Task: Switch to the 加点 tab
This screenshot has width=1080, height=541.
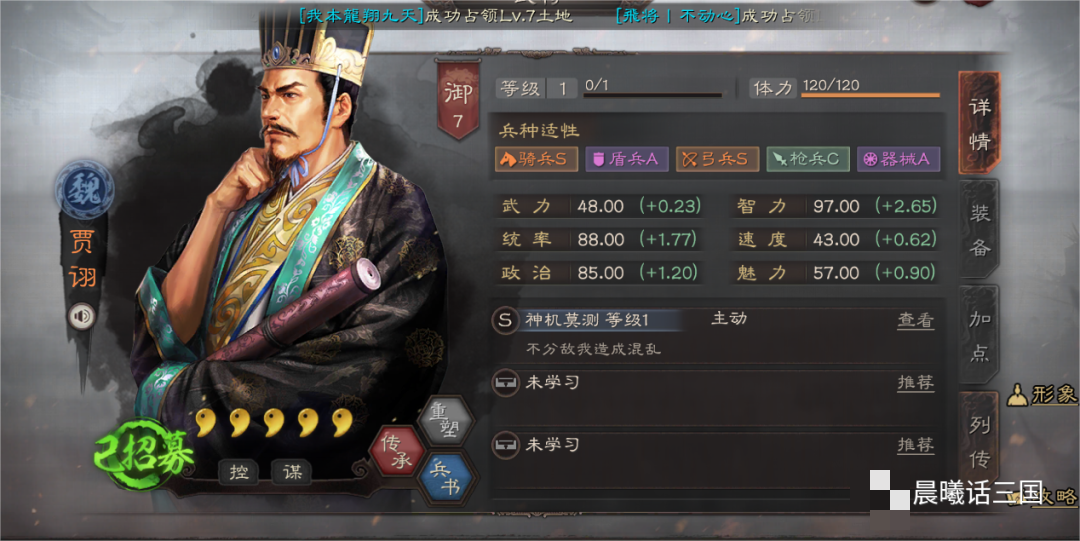Action: (x=980, y=335)
